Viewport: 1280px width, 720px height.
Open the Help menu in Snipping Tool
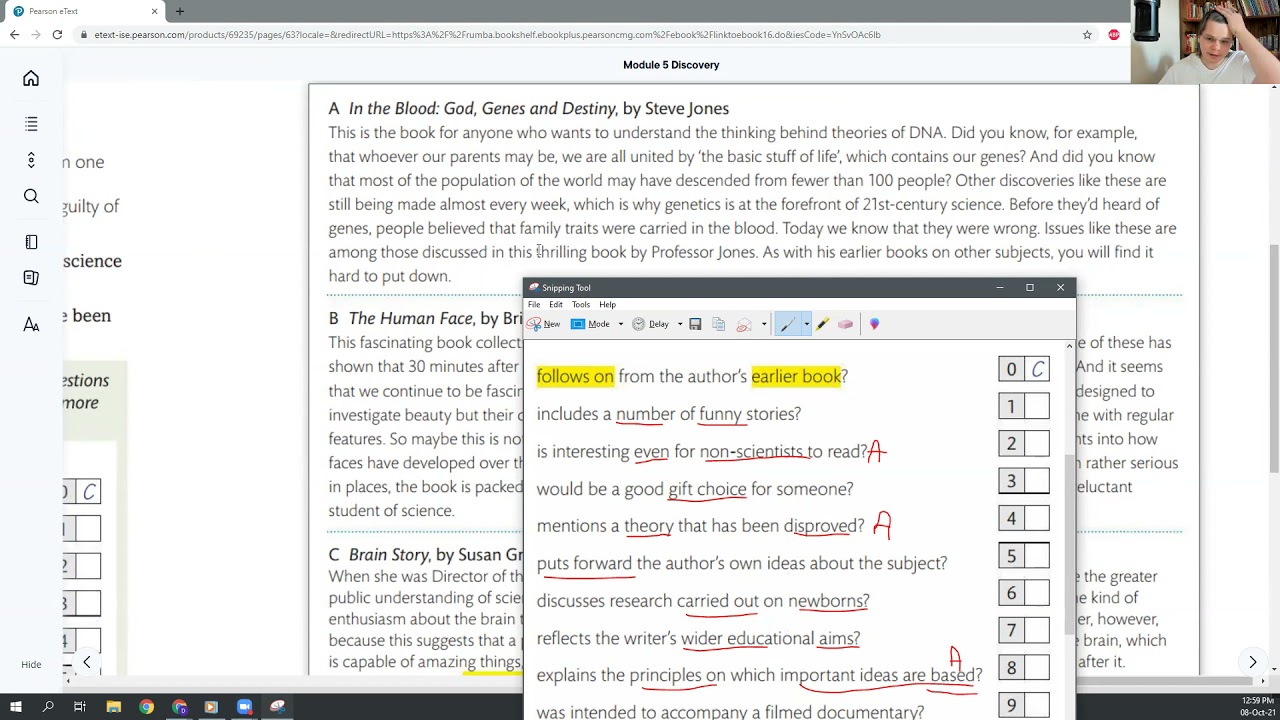[608, 304]
